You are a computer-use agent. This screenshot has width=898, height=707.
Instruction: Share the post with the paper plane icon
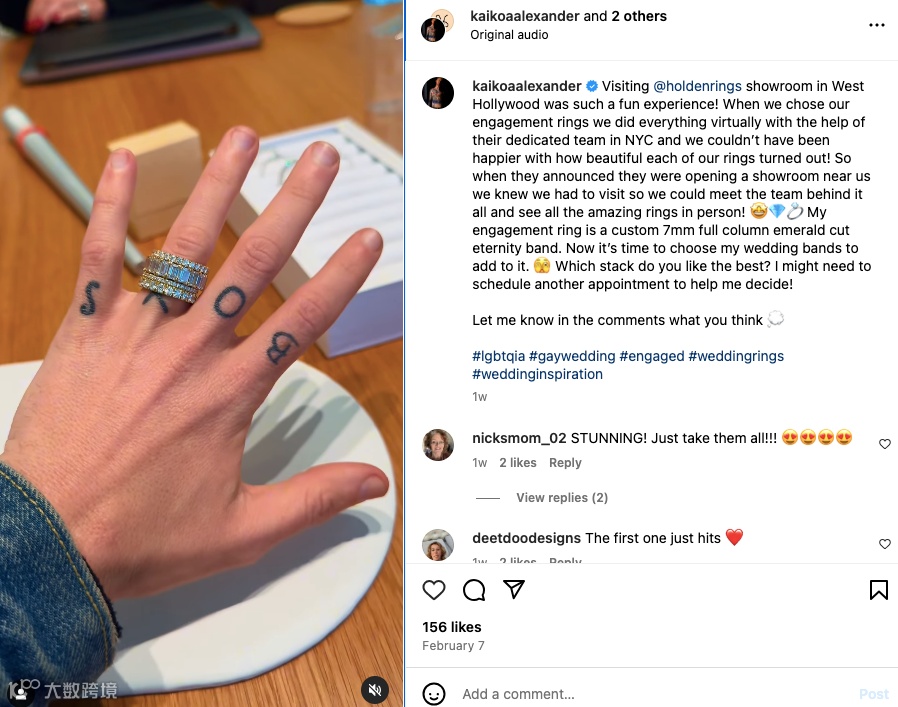pos(514,589)
